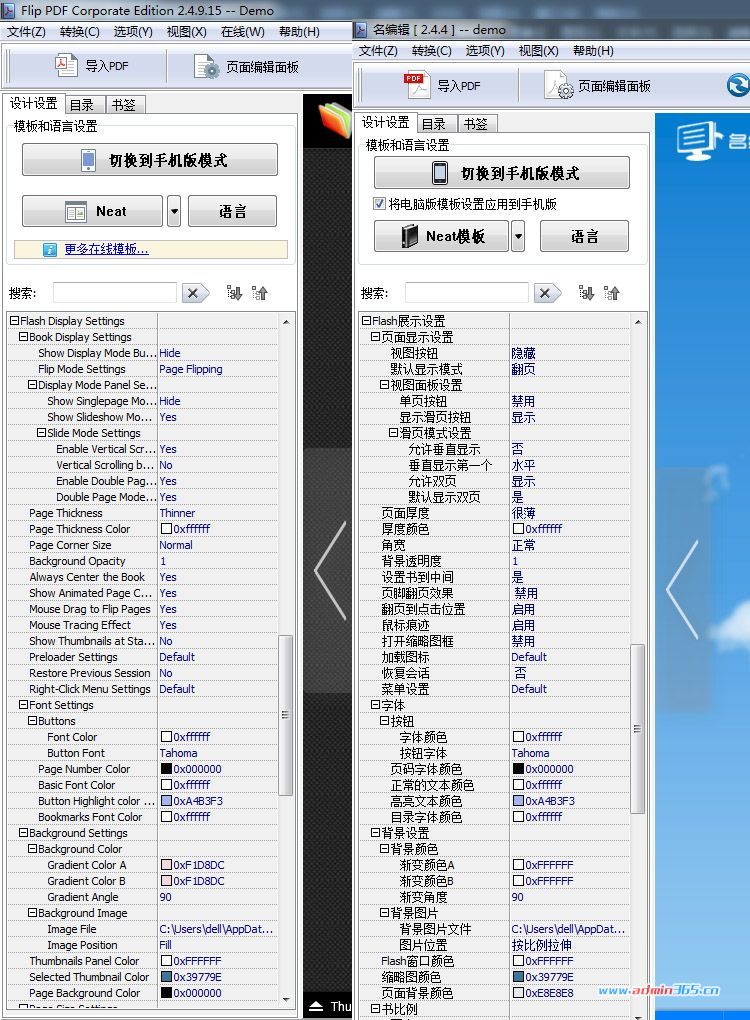Click collapse-all tree icon in Flip PDF window
This screenshot has width=750, height=1020.
[x=260, y=293]
